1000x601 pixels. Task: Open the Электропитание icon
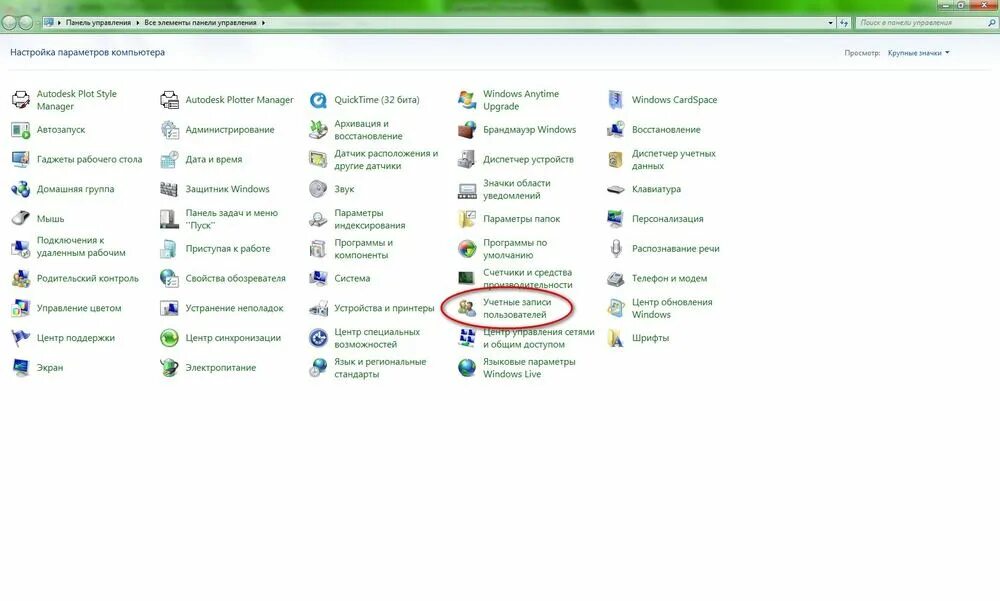tap(169, 367)
